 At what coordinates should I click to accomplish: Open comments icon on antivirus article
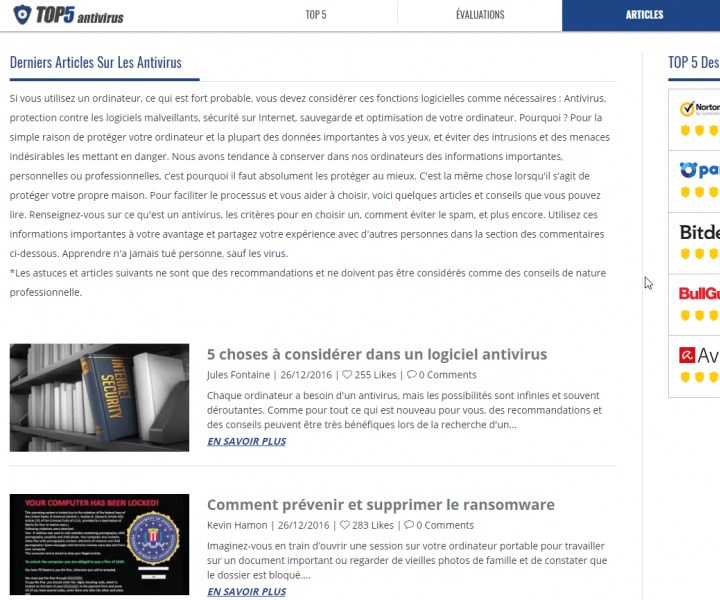[x=411, y=376]
